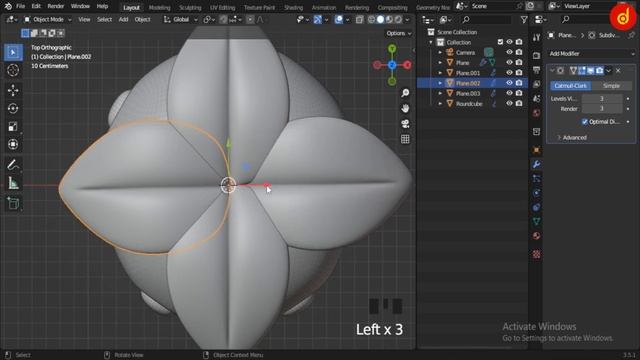640x360 pixels.
Task: Toggle Plane render camera icon
Action: point(519,62)
